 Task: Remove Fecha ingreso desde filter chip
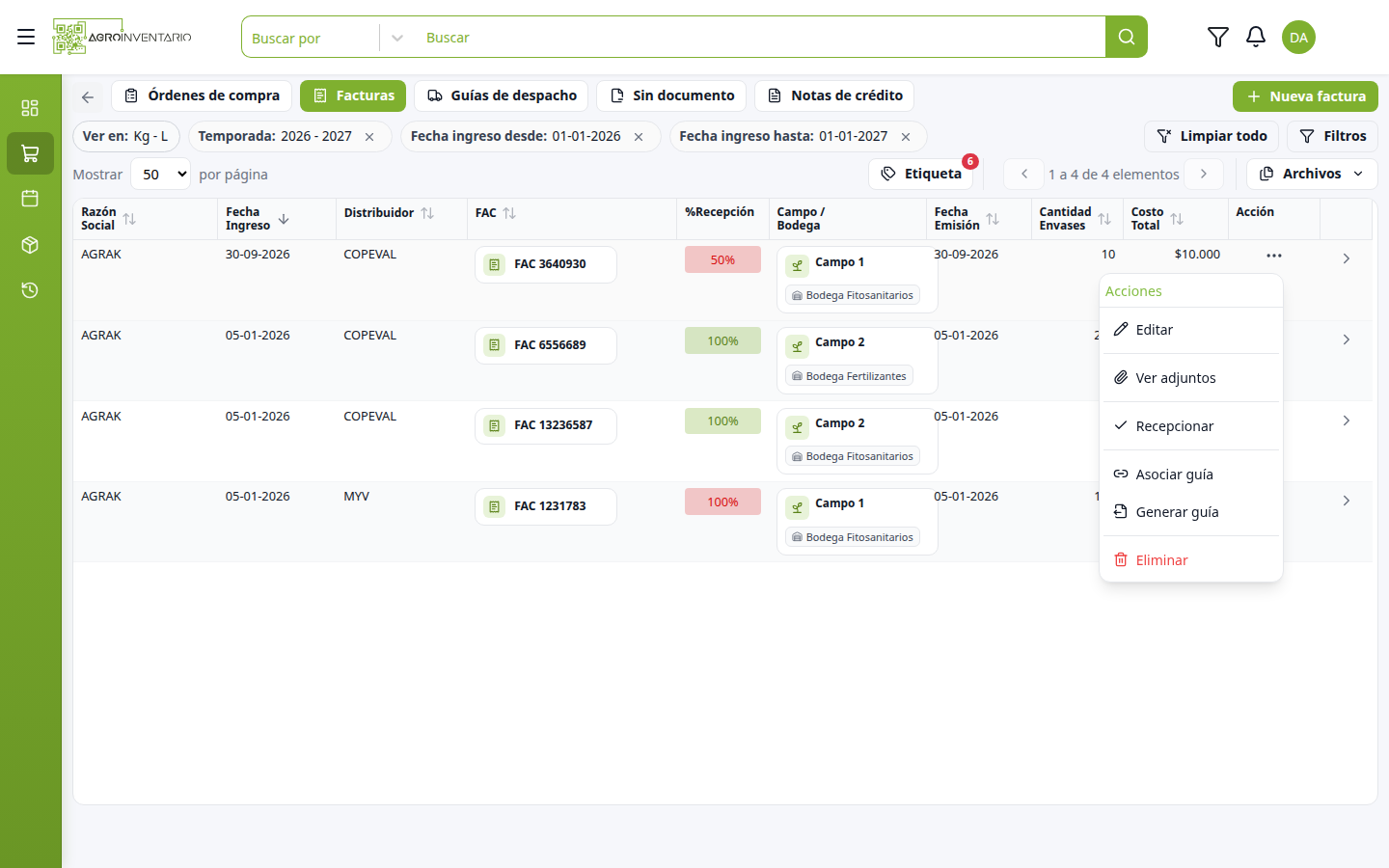[x=639, y=137]
